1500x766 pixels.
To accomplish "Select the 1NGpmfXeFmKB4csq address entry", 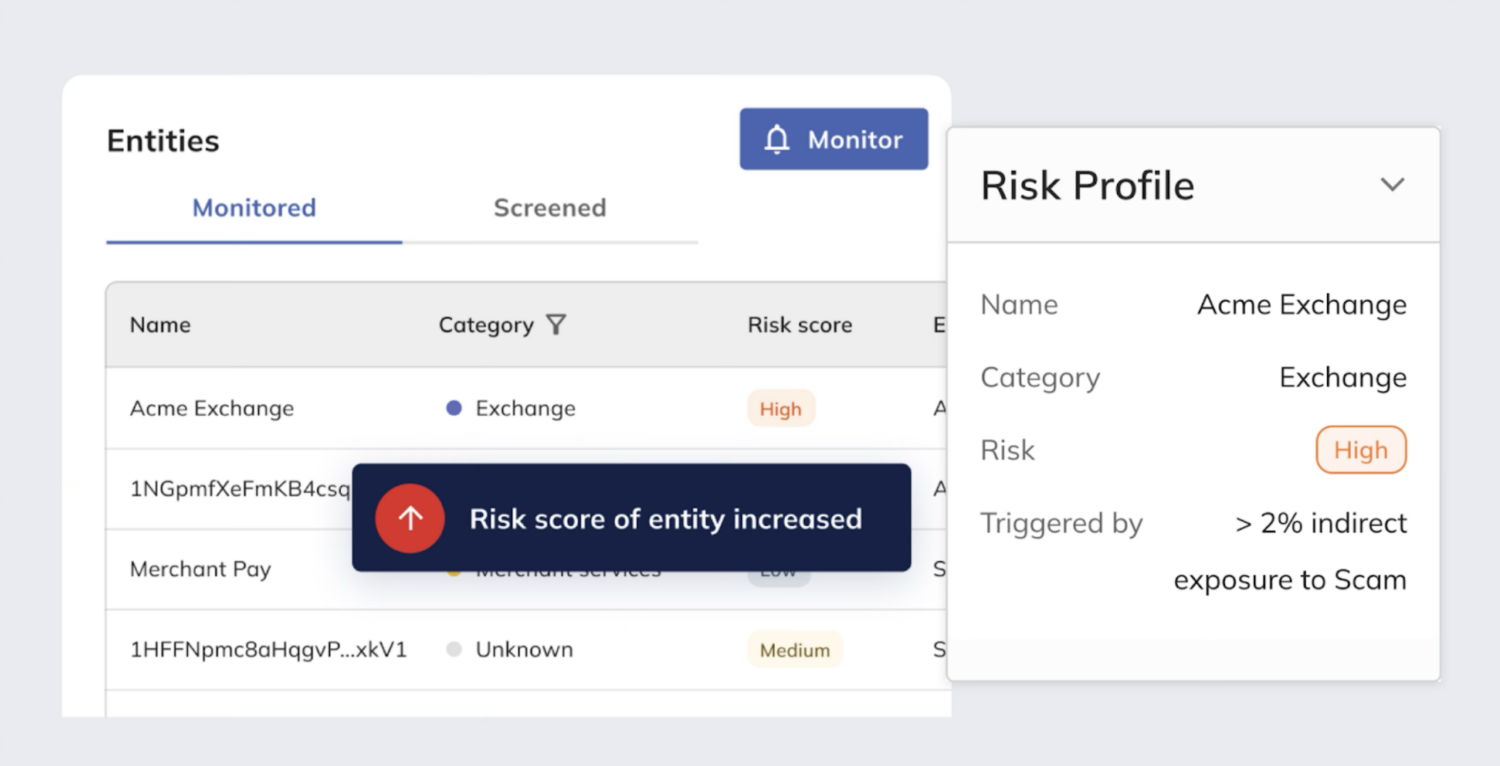I will (240, 489).
